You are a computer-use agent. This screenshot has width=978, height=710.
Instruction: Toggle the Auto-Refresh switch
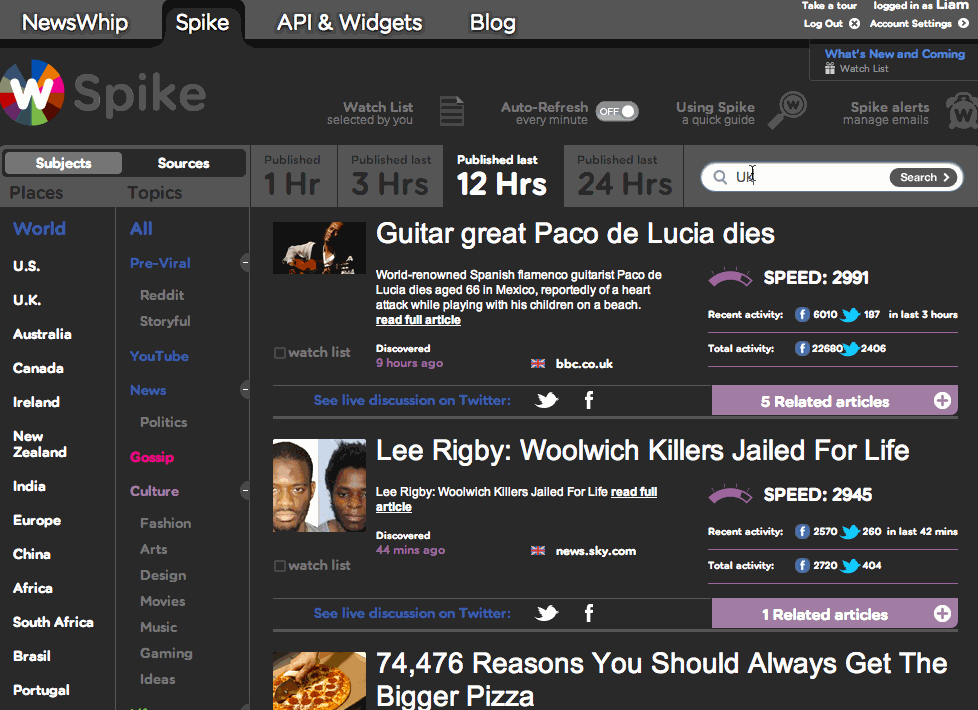click(x=617, y=112)
